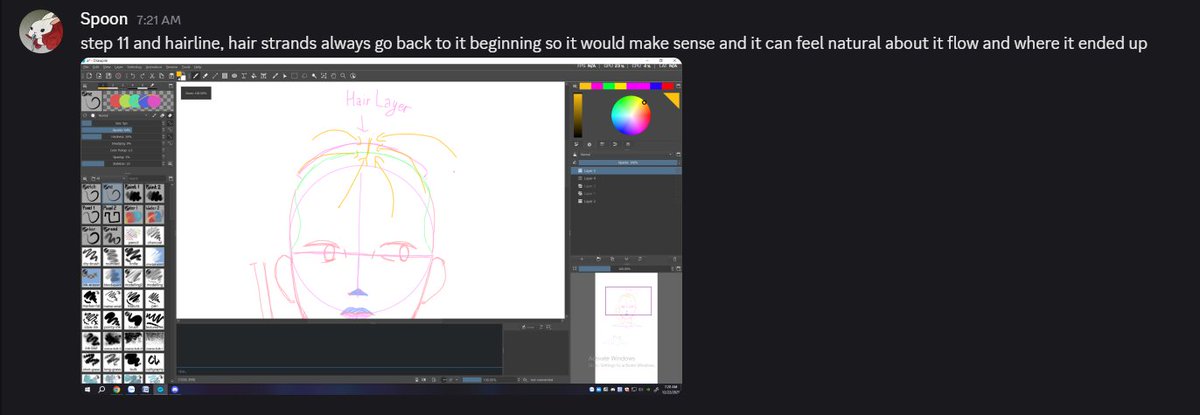Choose the Pixel 2 brush preset
The height and width of the screenshot is (415, 1200).
pyautogui.click(x=112, y=214)
